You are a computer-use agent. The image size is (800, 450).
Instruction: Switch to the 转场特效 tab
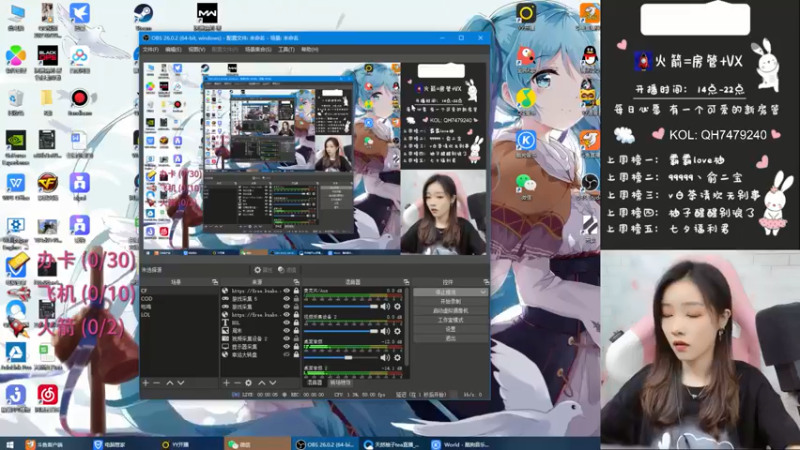coord(340,383)
